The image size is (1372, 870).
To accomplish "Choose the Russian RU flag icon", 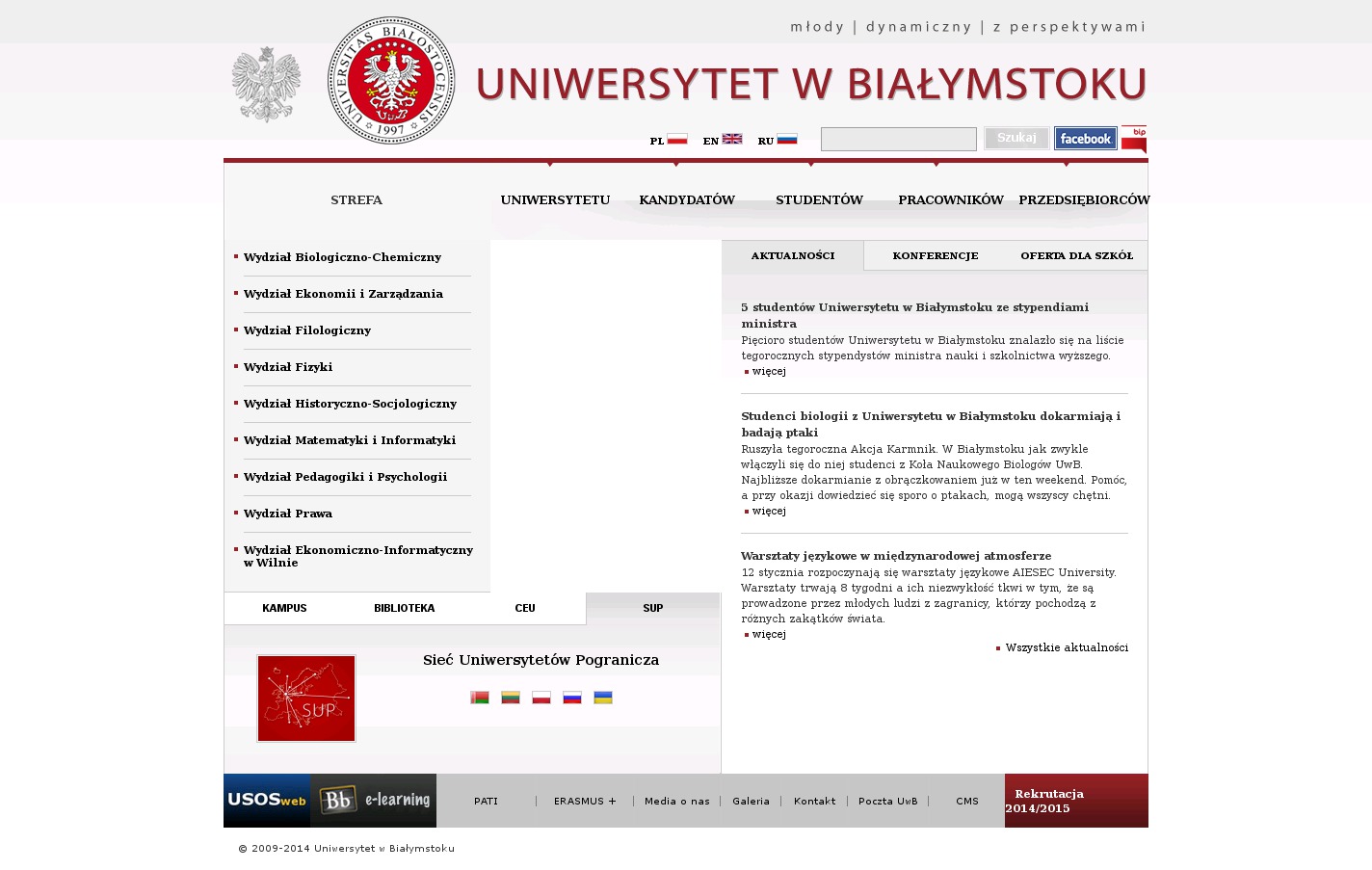I will pos(786,140).
